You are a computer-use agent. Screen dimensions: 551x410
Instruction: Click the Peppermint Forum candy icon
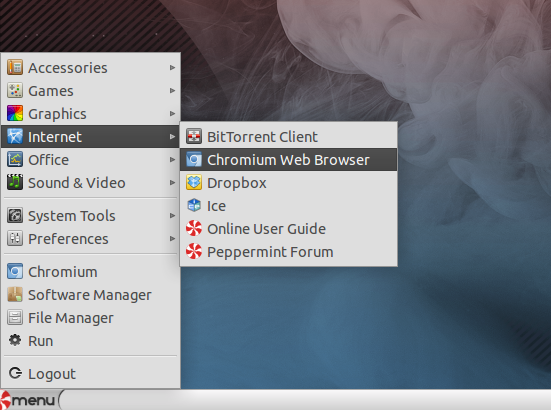point(194,252)
